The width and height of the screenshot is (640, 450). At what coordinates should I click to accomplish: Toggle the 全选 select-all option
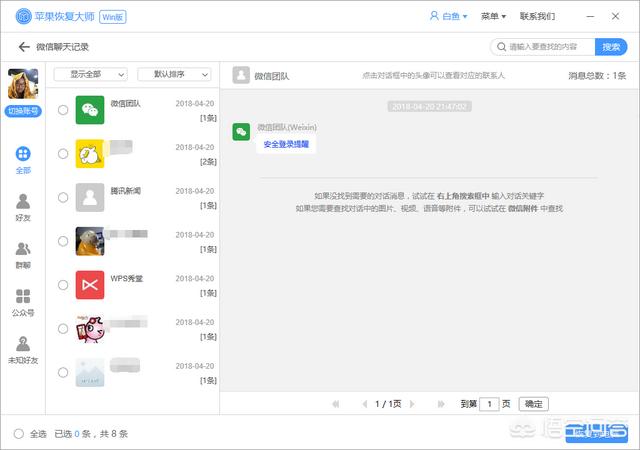(x=19, y=434)
